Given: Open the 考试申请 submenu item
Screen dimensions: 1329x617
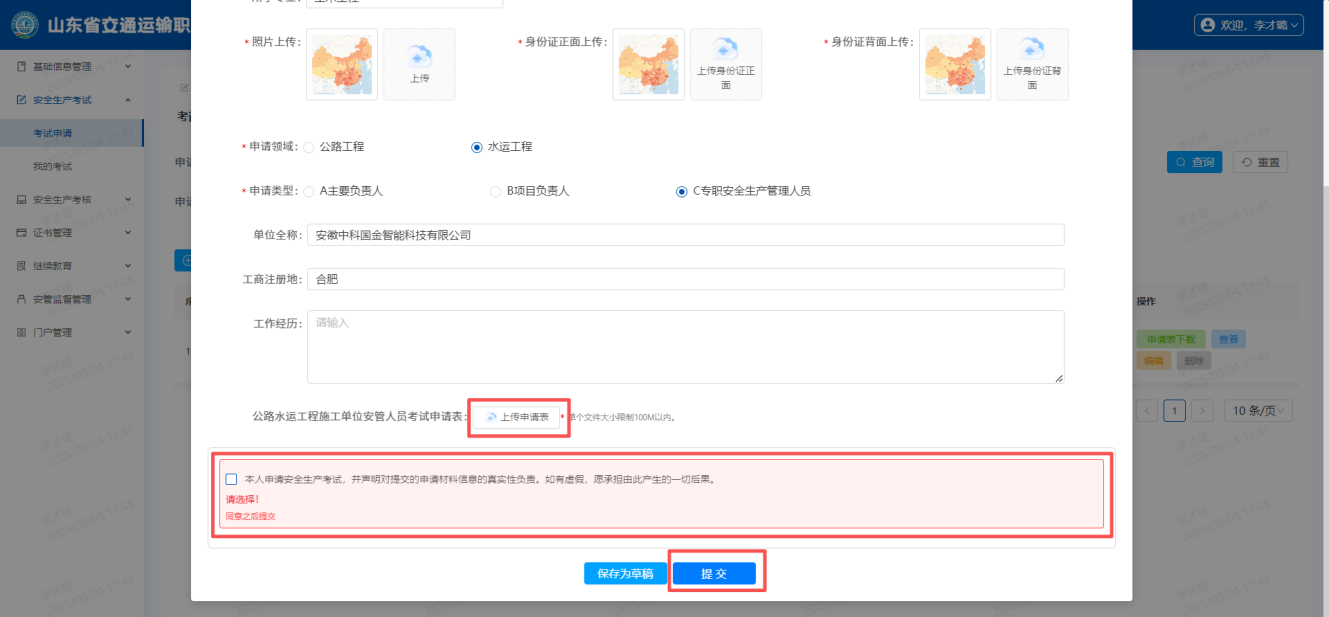Looking at the screenshot, I should [72, 133].
